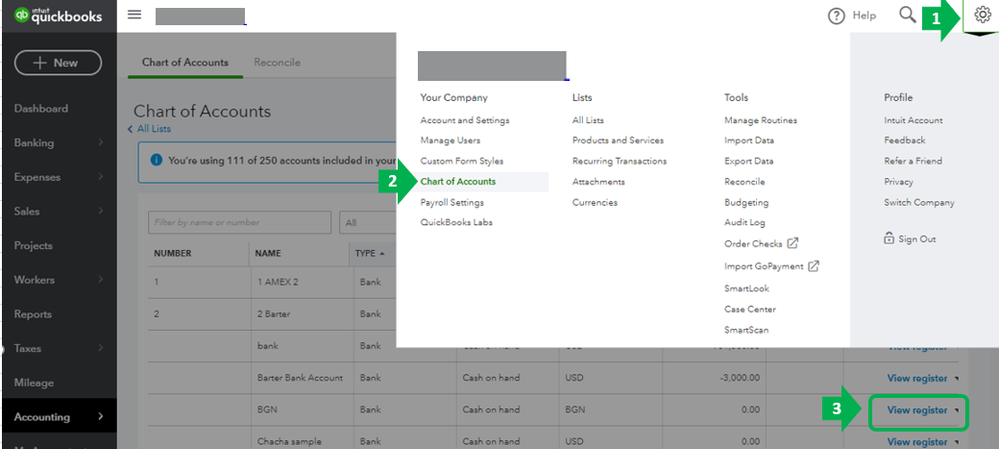
Task: Select Export Data
Action: 749,161
